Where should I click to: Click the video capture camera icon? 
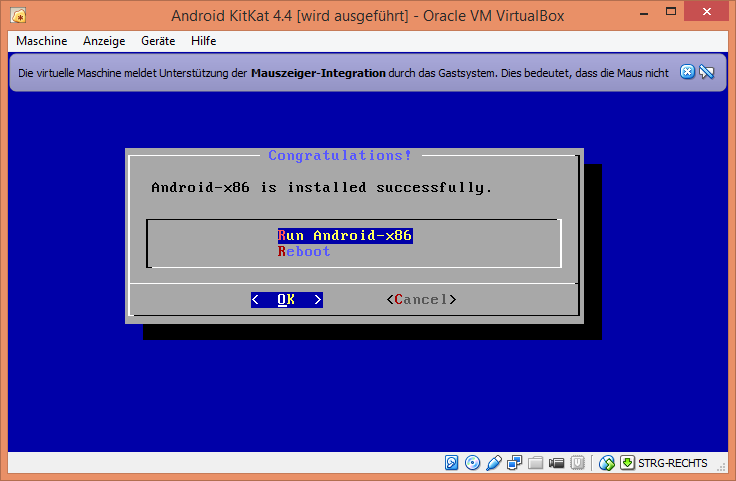click(556, 463)
